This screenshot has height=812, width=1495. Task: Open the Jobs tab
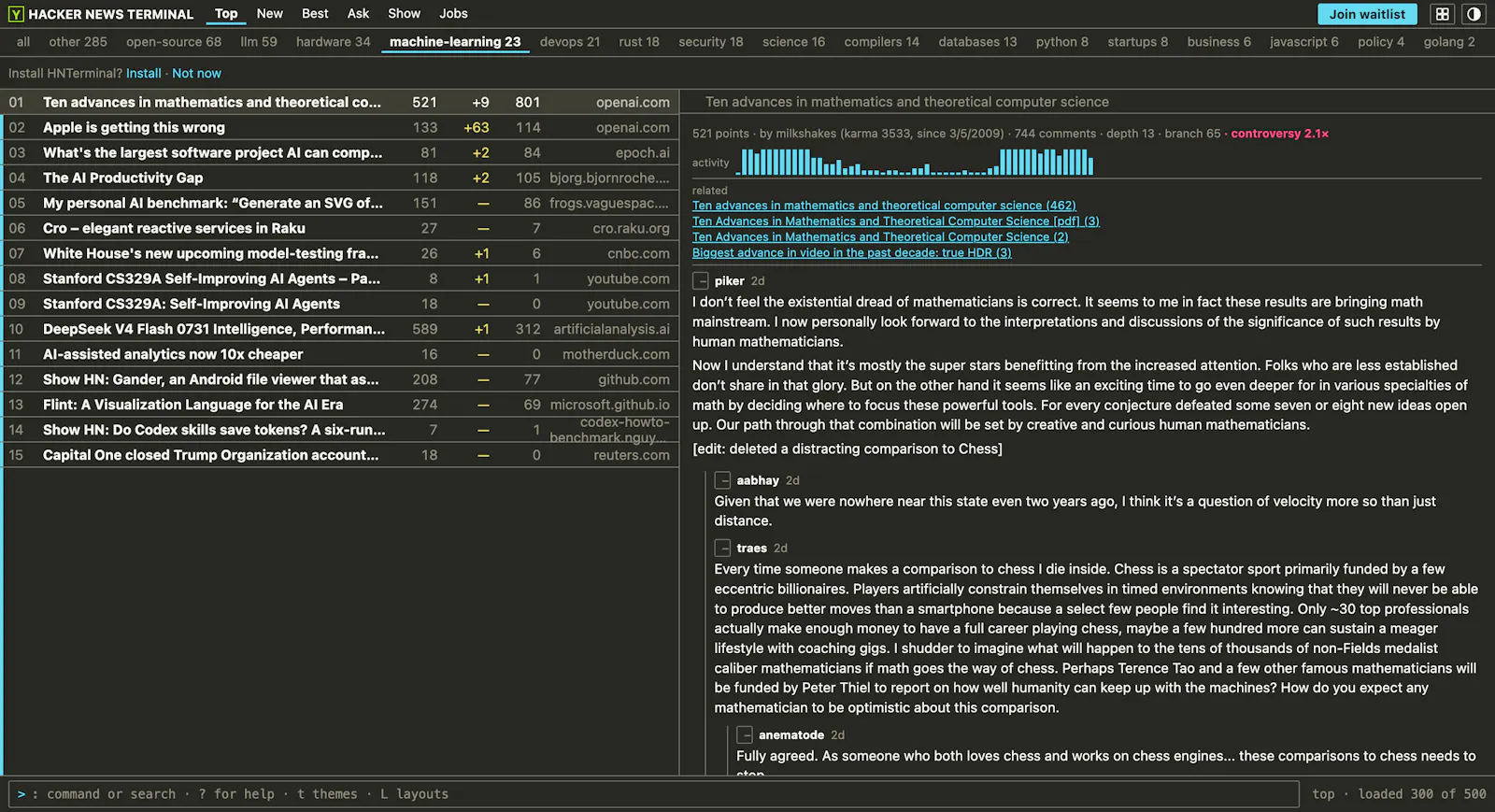point(453,13)
